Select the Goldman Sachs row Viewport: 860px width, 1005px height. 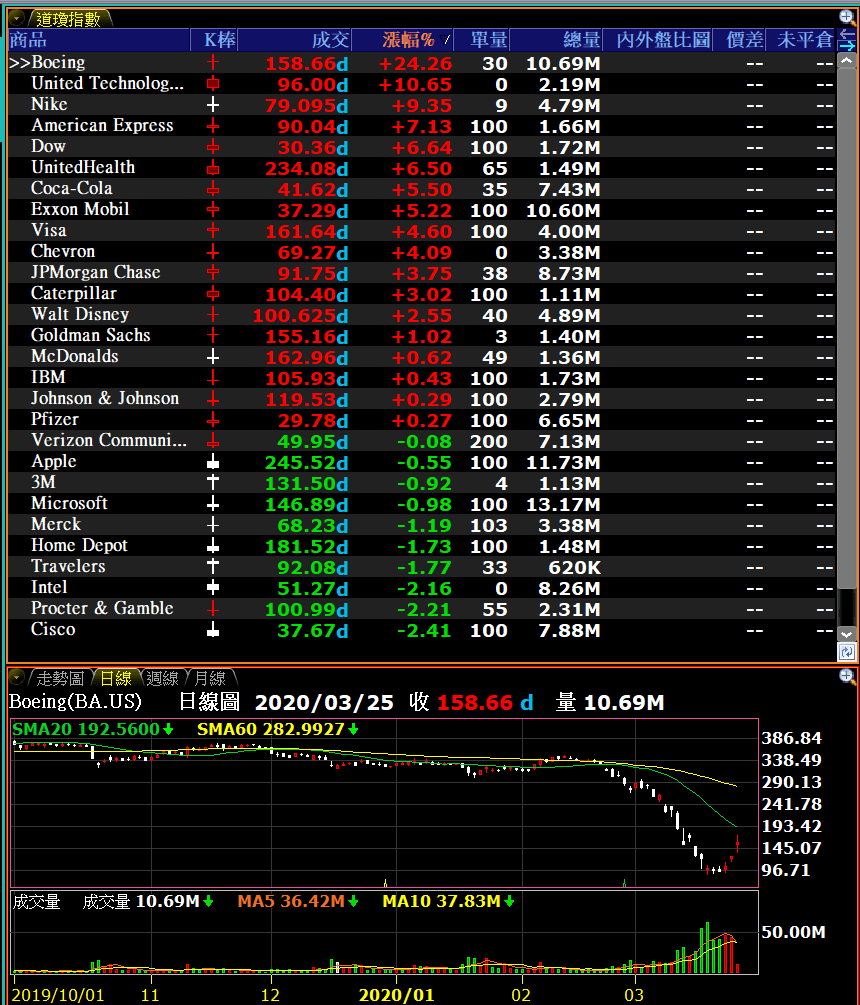point(422,336)
